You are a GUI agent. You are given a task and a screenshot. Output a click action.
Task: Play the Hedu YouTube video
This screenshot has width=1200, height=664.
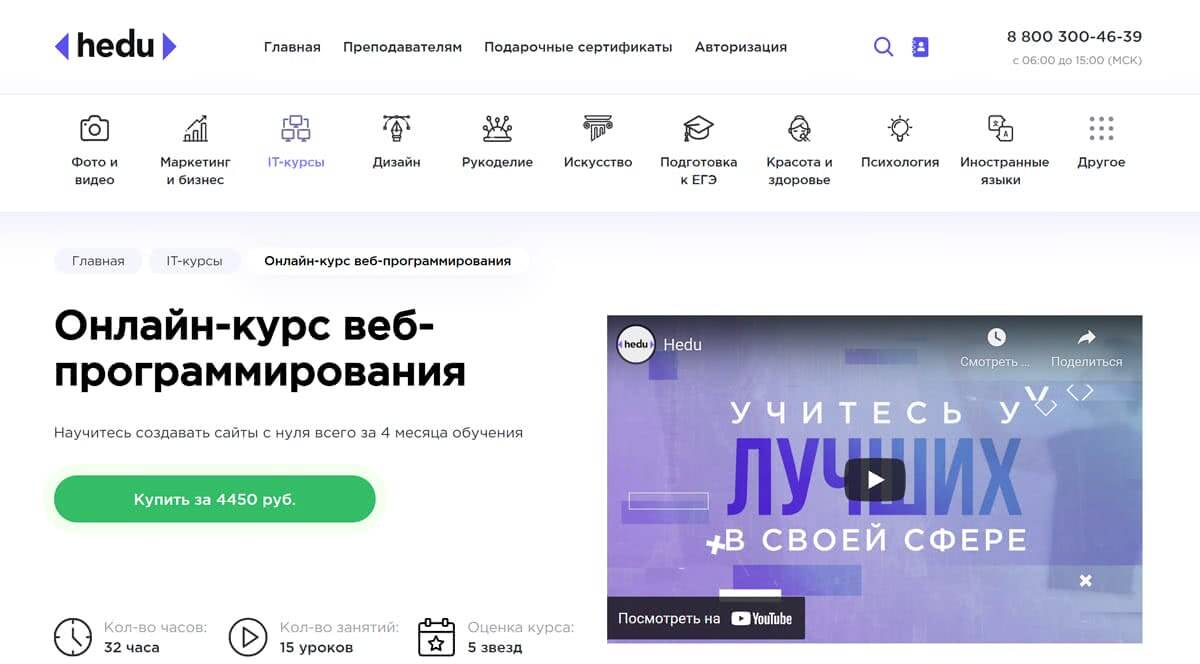point(875,479)
